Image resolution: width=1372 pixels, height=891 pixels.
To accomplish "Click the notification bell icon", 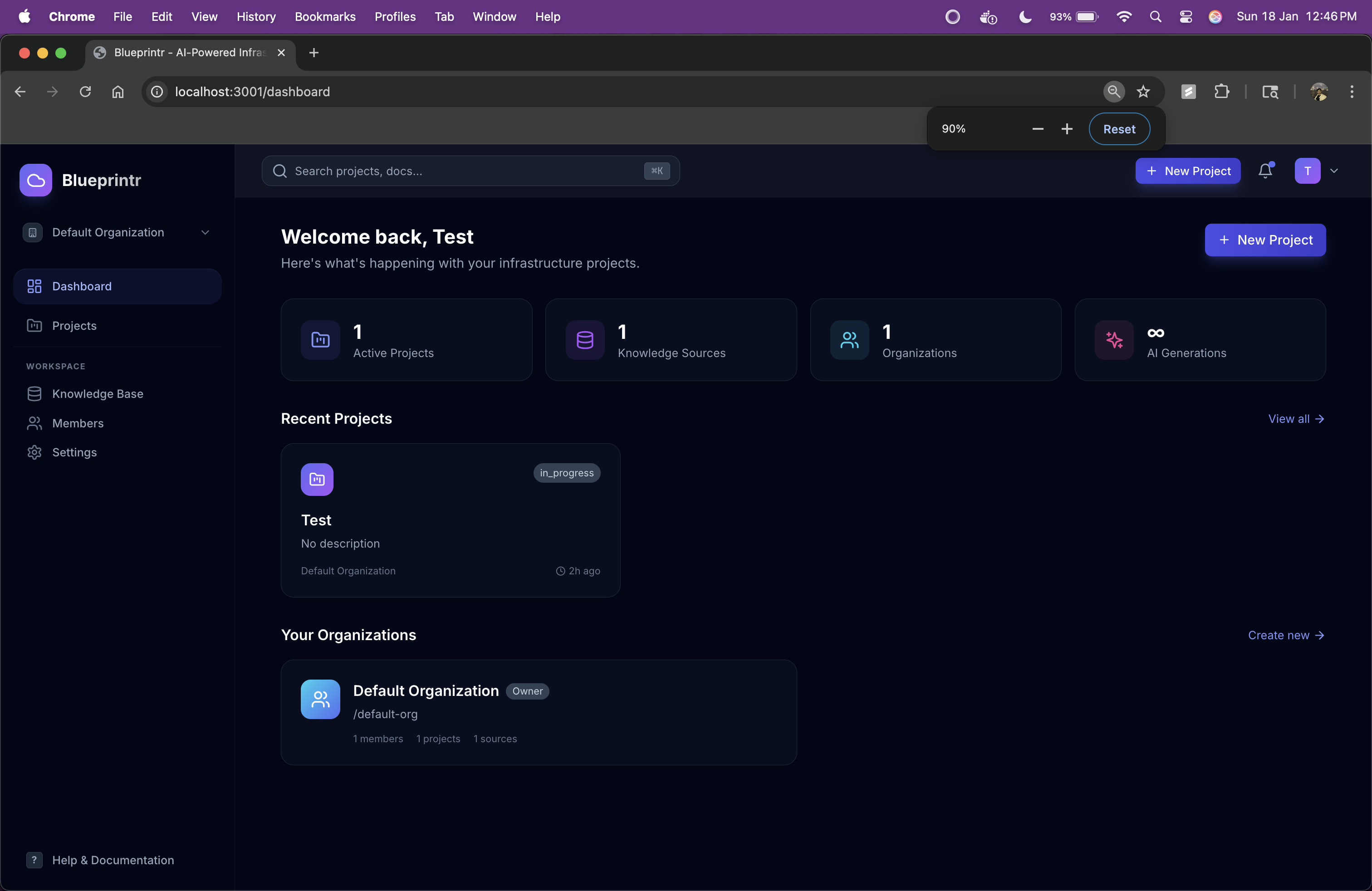I will pos(1265,171).
